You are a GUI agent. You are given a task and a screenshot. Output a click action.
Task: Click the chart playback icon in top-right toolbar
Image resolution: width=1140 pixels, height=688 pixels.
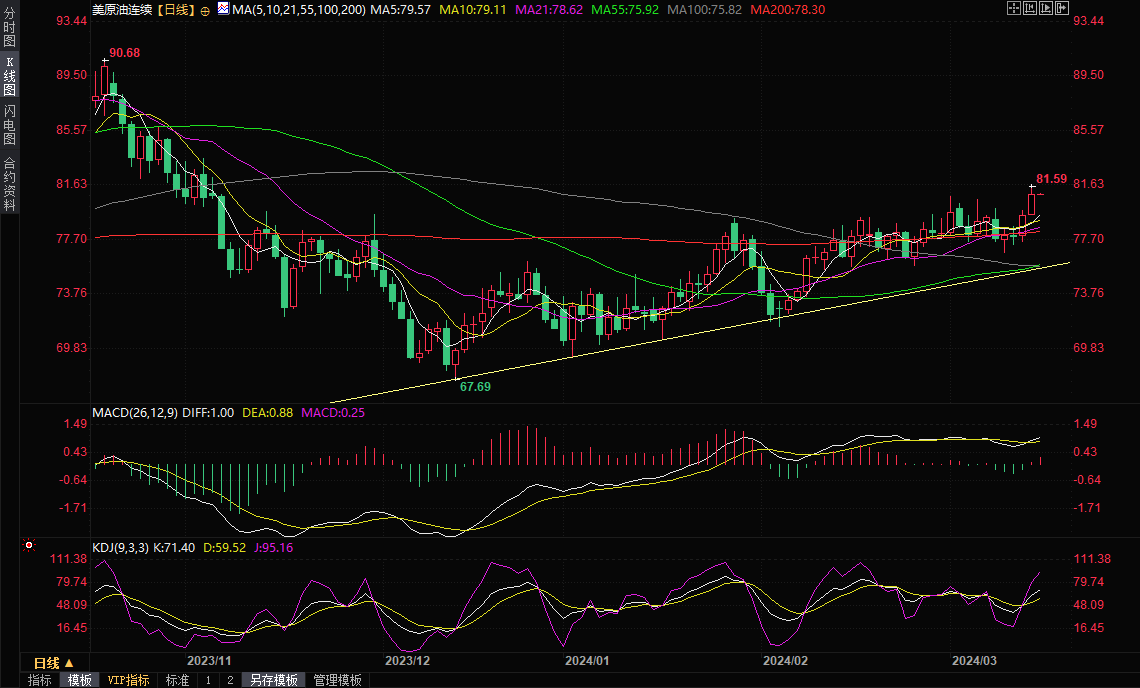point(1045,8)
